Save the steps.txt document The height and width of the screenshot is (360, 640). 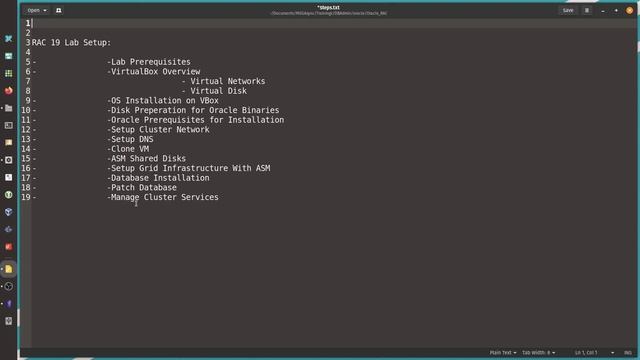(568, 10)
